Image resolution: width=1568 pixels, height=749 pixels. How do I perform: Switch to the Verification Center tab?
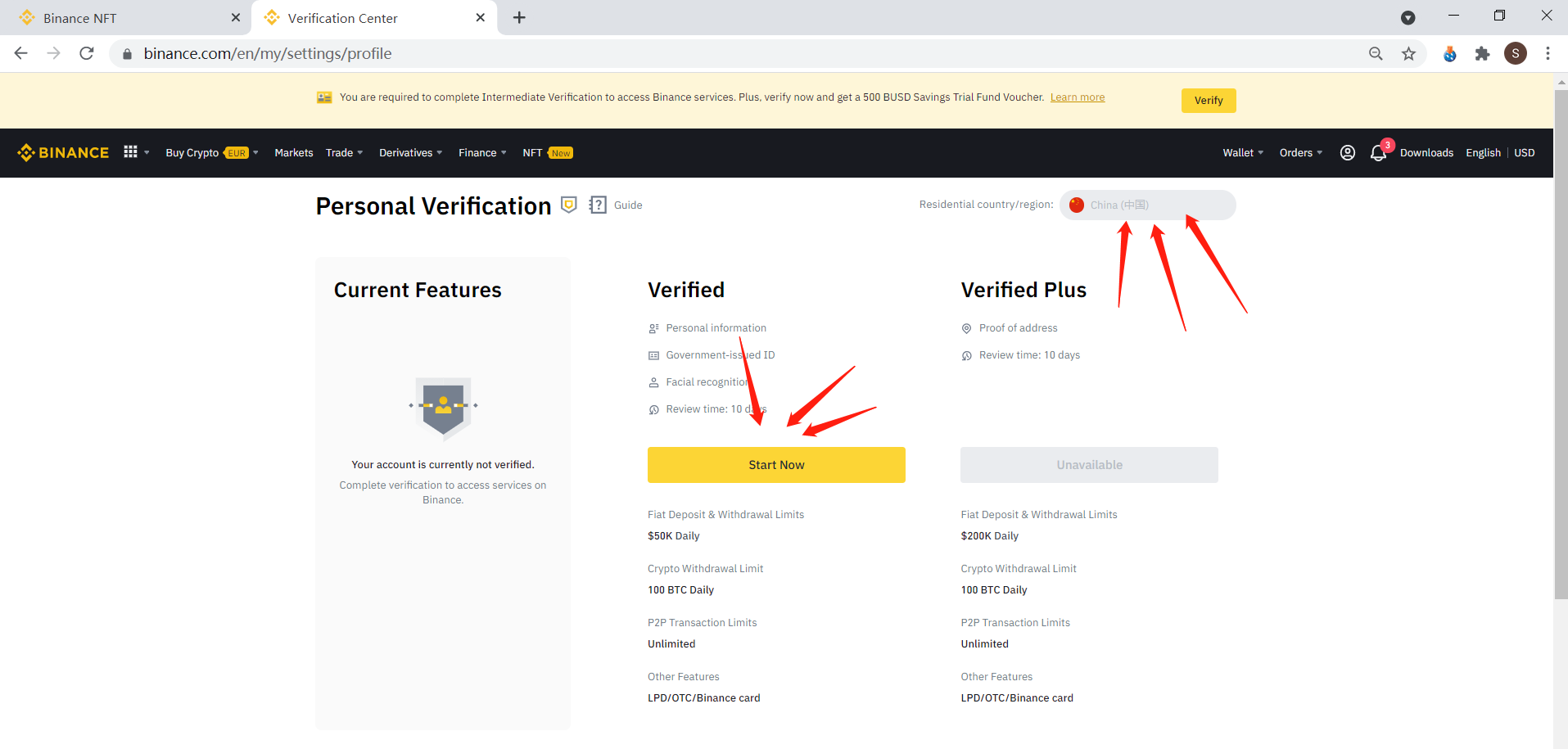pyautogui.click(x=374, y=17)
